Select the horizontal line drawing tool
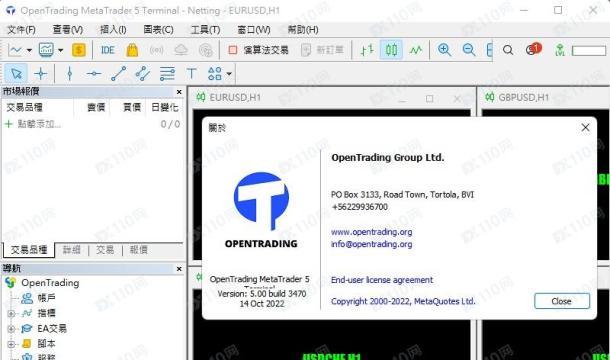Screen dimensions: 610x360 tap(94, 73)
